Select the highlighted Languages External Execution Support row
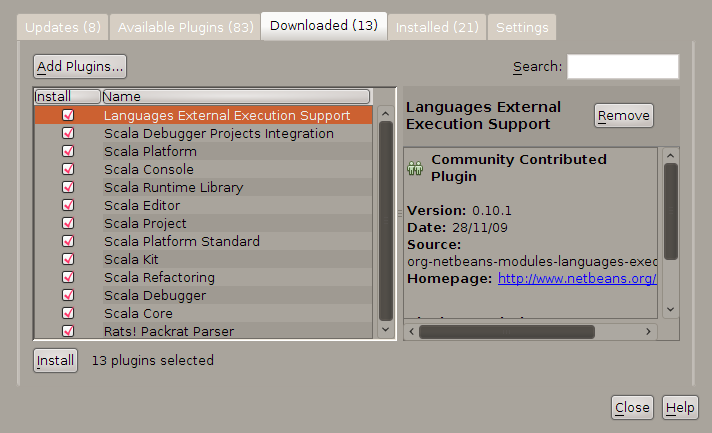This screenshot has height=433, width=712. [203, 115]
